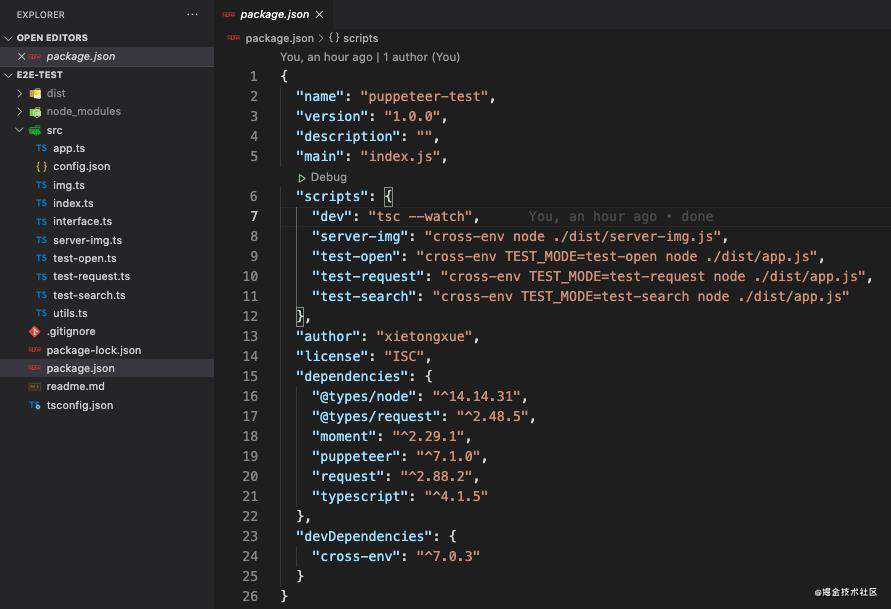Expand the dist folder chevron
This screenshot has height=609, width=891.
click(19, 93)
